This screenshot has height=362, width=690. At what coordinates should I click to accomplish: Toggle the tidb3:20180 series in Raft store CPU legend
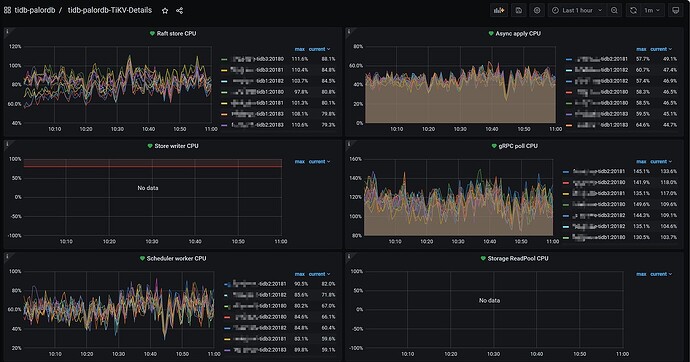253,59
